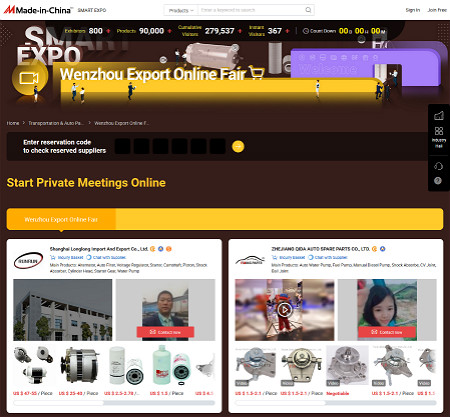
Task: Select the Wenzhou Export Online Fair tab
Action: (61, 219)
